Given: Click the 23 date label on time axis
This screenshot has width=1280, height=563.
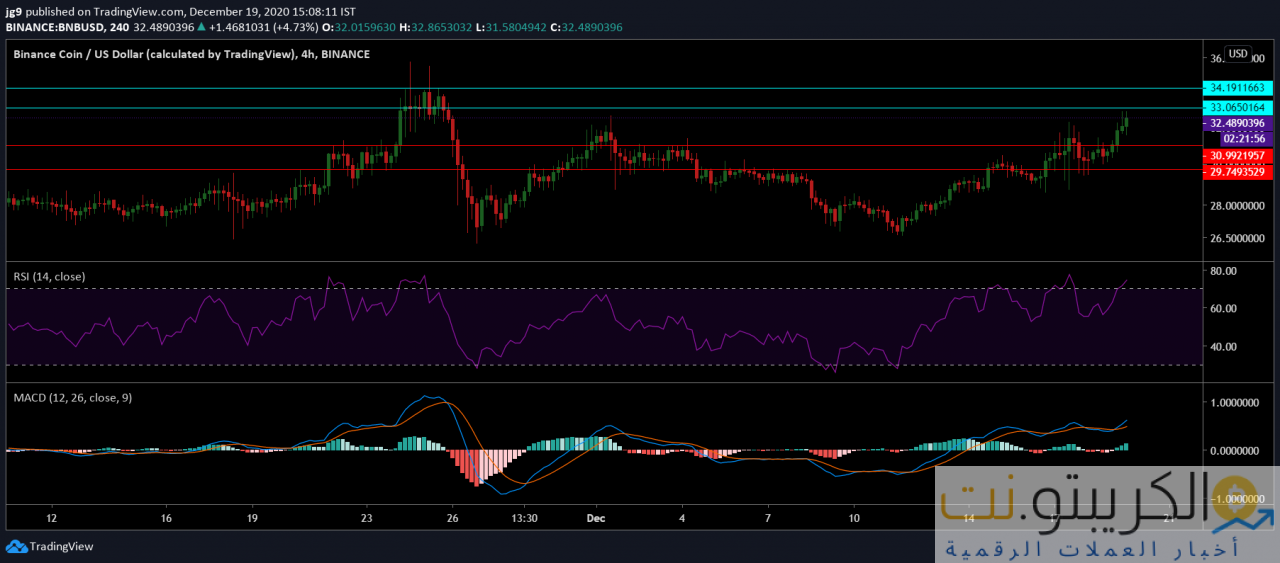Looking at the screenshot, I should click(367, 518).
